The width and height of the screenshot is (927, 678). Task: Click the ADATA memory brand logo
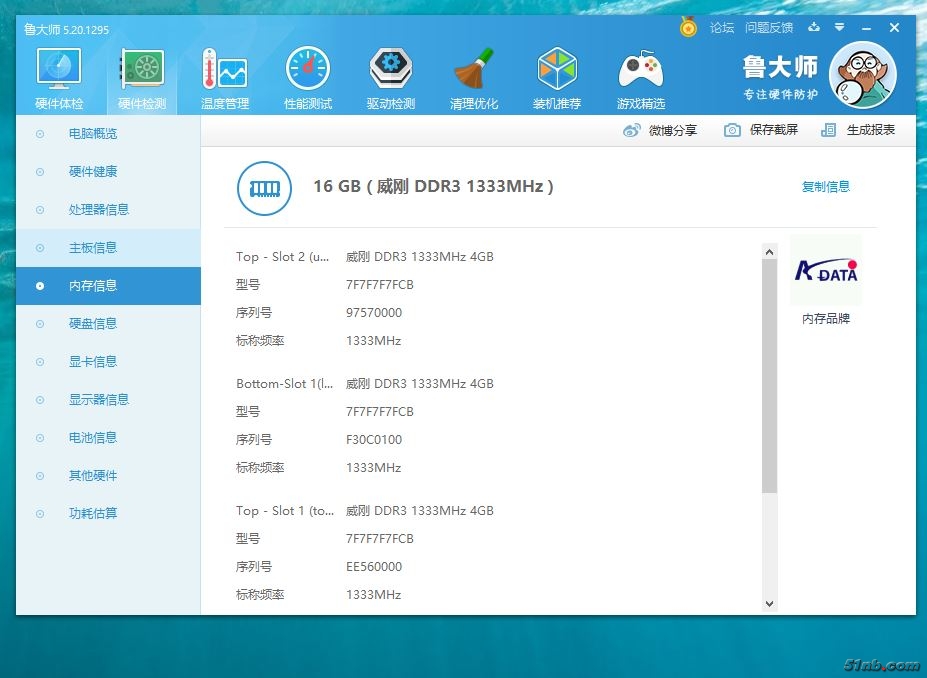pyautogui.click(x=826, y=270)
